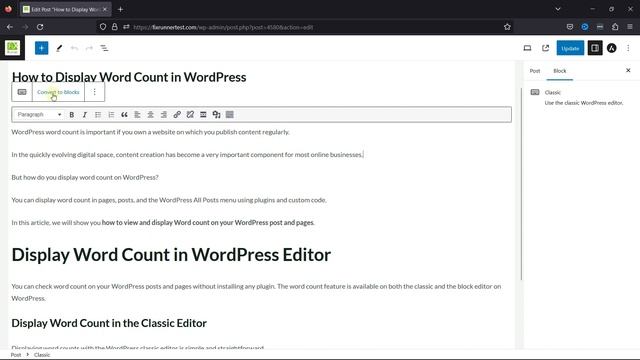640x360 pixels.
Task: Open the Astra settings icon
Action: [x=611, y=48]
